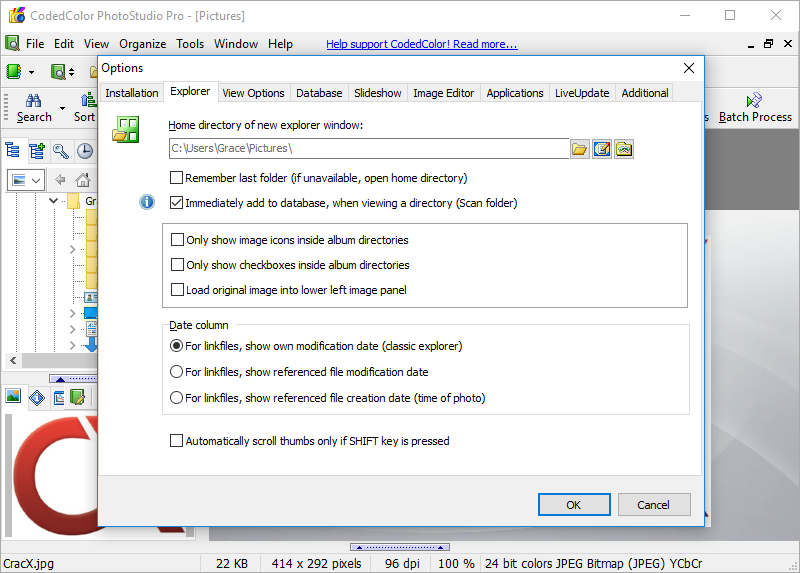Check Only show checkboxes inside album directories
The image size is (800, 573).
click(177, 265)
